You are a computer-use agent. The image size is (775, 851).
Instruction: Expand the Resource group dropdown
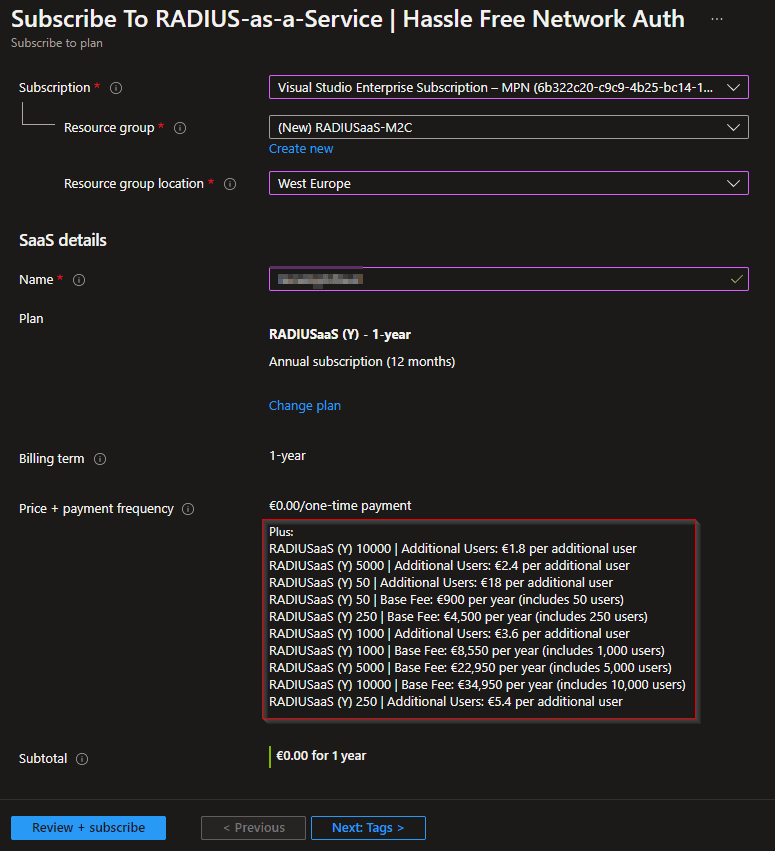(x=508, y=127)
